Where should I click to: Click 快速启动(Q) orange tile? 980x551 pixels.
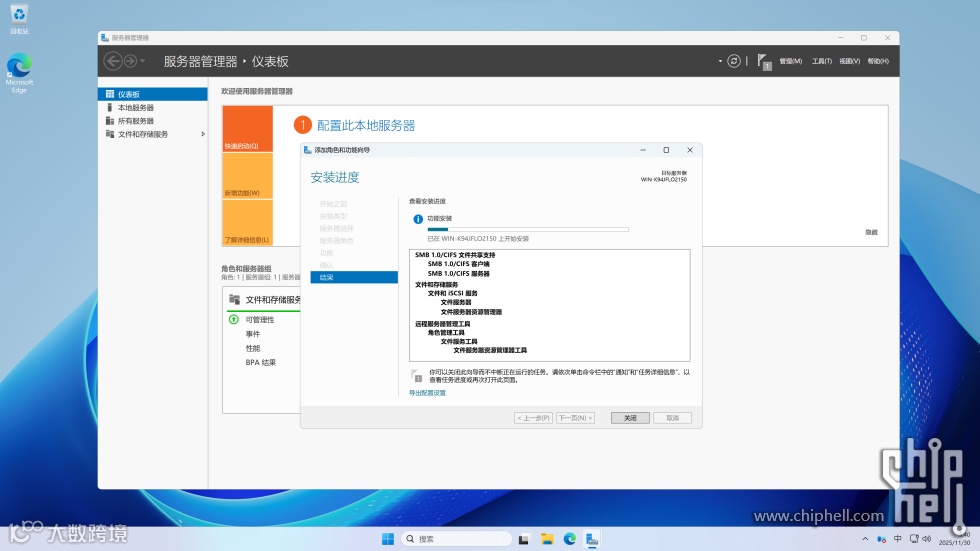click(x=248, y=129)
